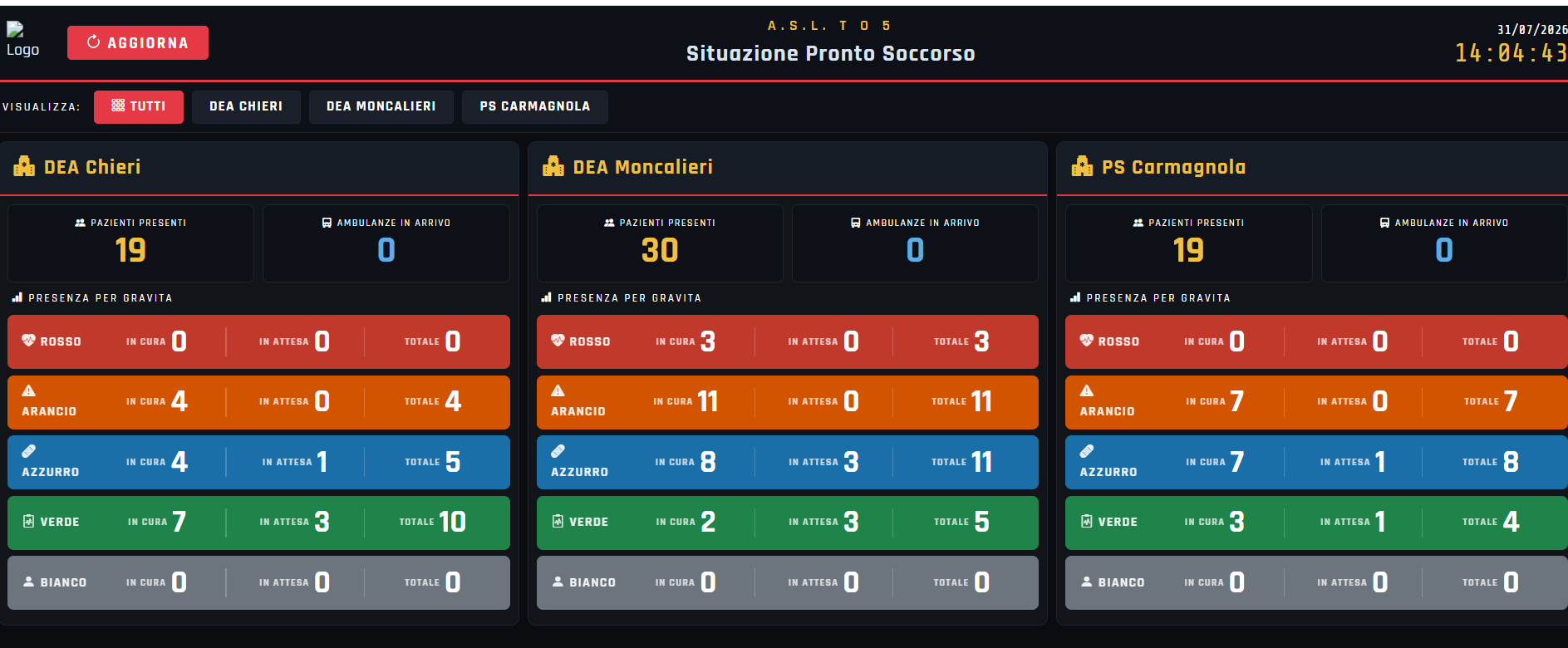Viewport: 1568px width, 648px height.
Task: Select Moncalieri ROSSO severity row
Action: click(x=788, y=341)
